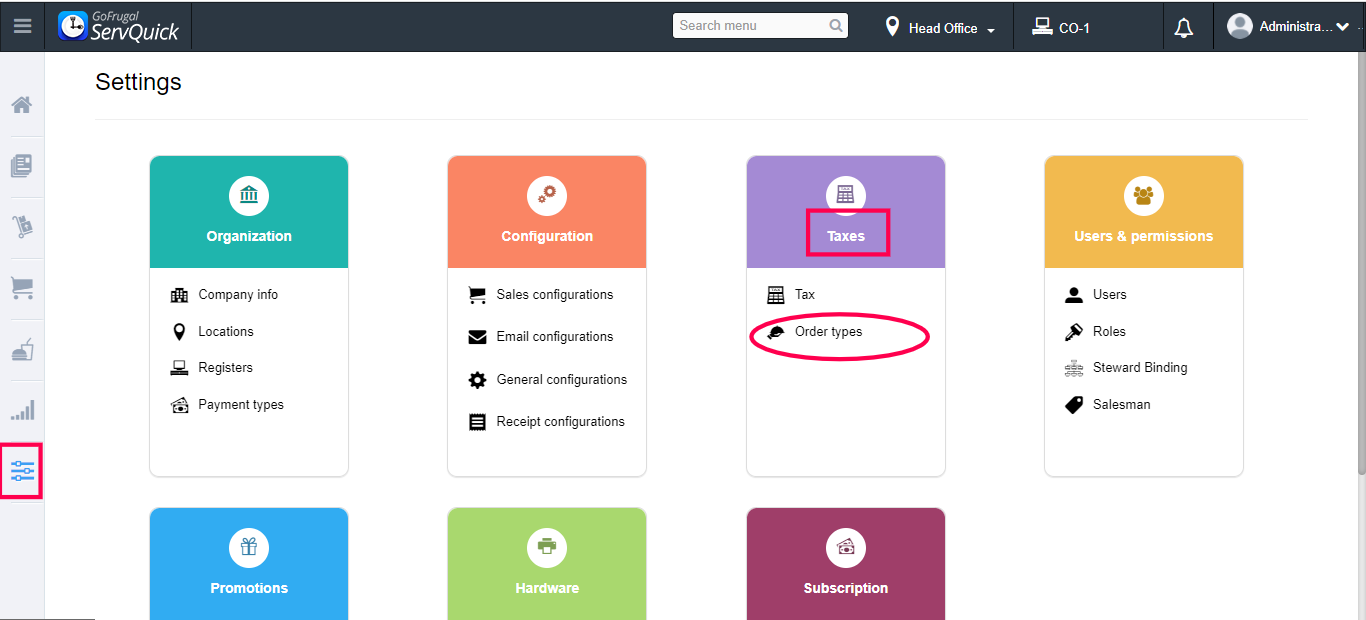Image resolution: width=1366 pixels, height=620 pixels.
Task: Click the Taxes card heading
Action: pyautogui.click(x=846, y=237)
